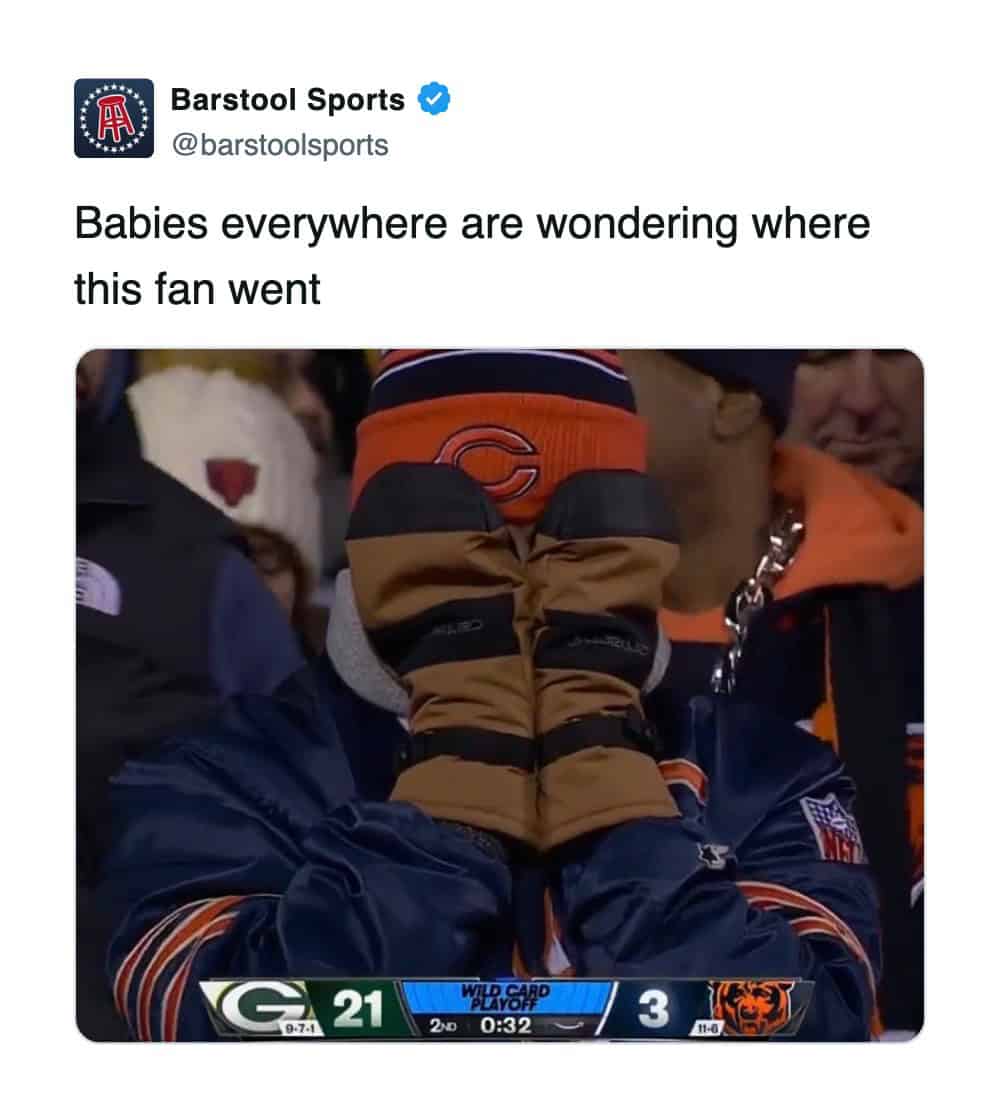
Task: Click the bear logo on white hat
Action: pyautogui.click(x=231, y=480)
